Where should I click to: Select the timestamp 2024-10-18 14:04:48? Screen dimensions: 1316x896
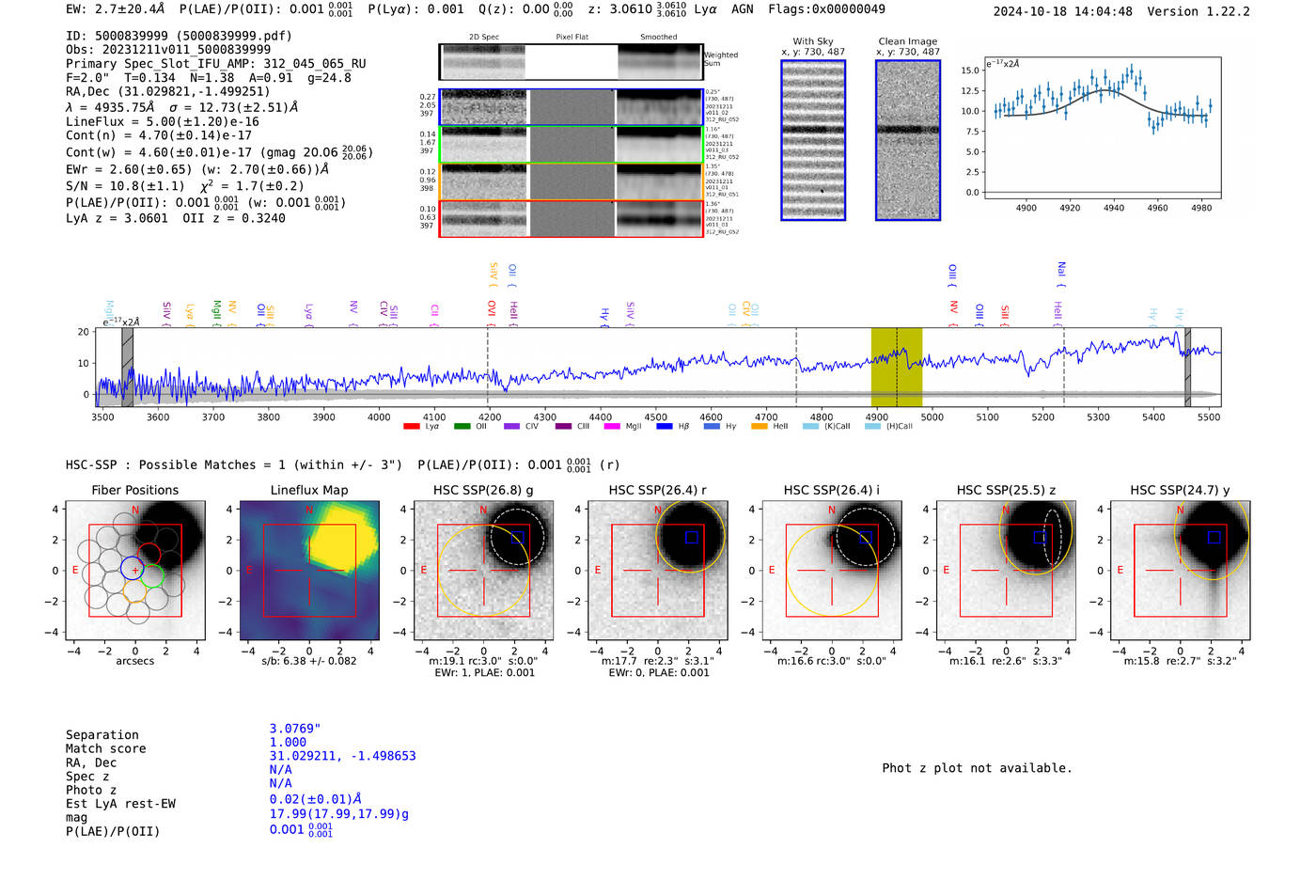point(1063,11)
